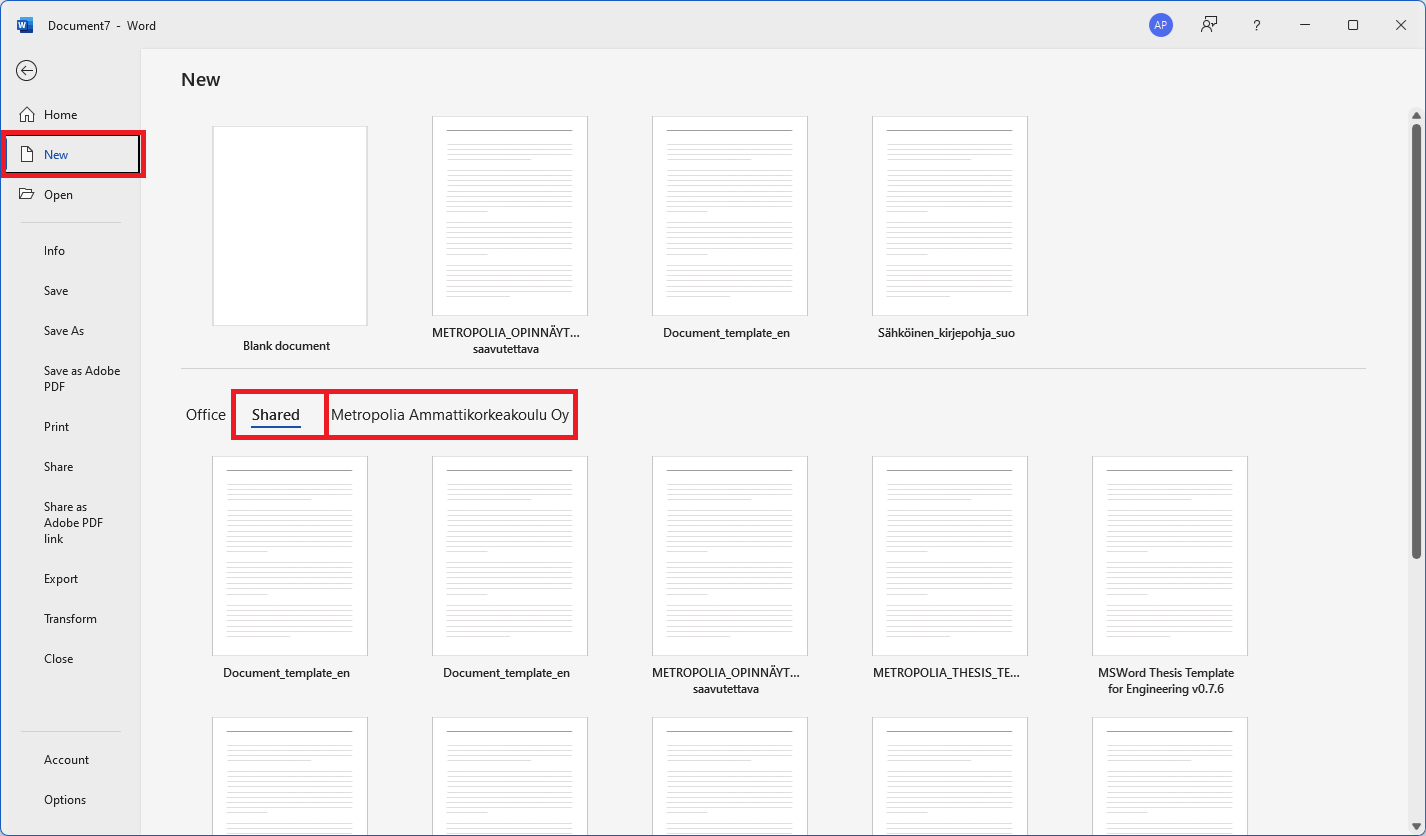Open the Info section

point(70,251)
